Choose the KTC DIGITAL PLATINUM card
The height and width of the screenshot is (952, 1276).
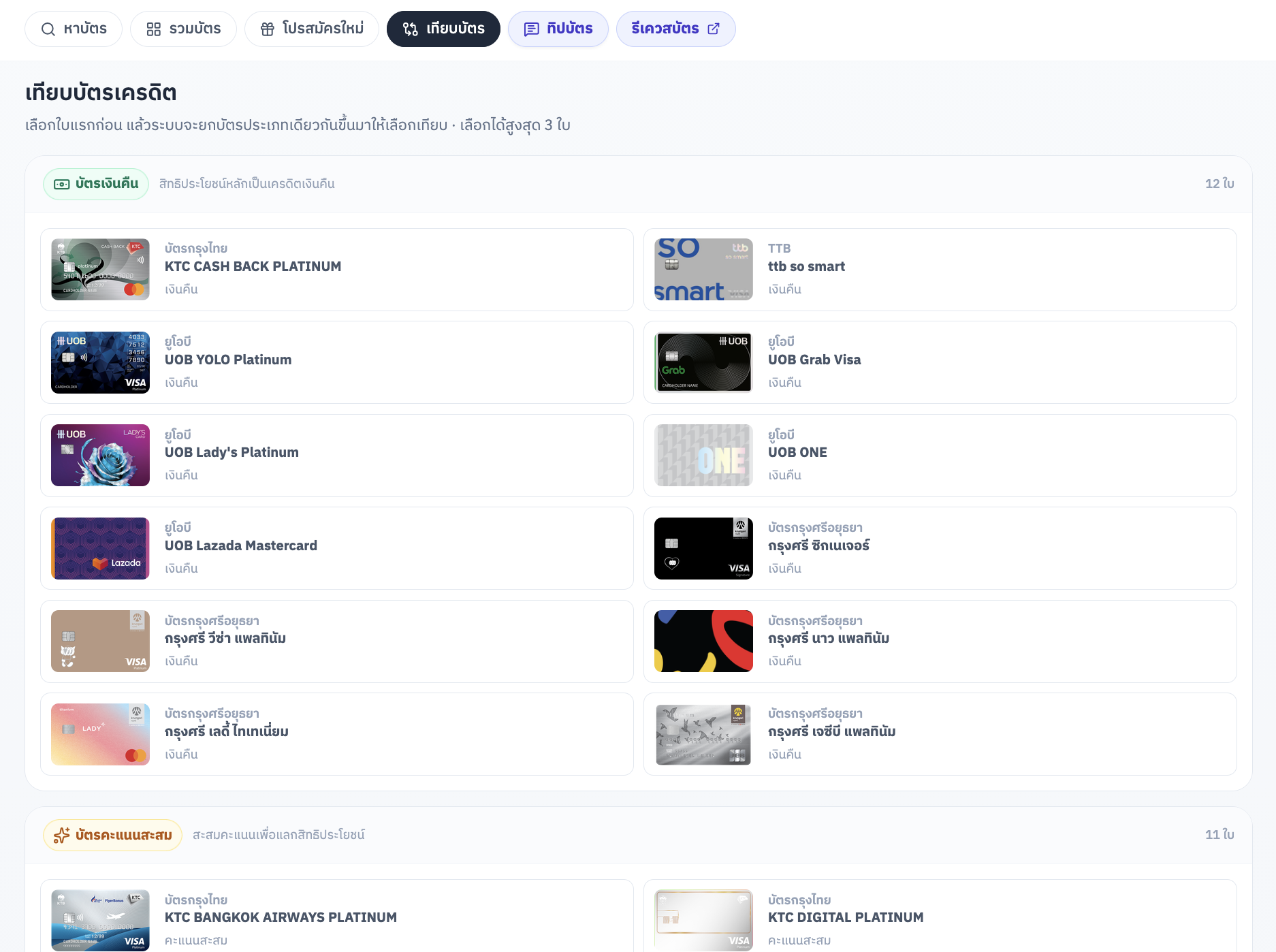click(x=940, y=916)
